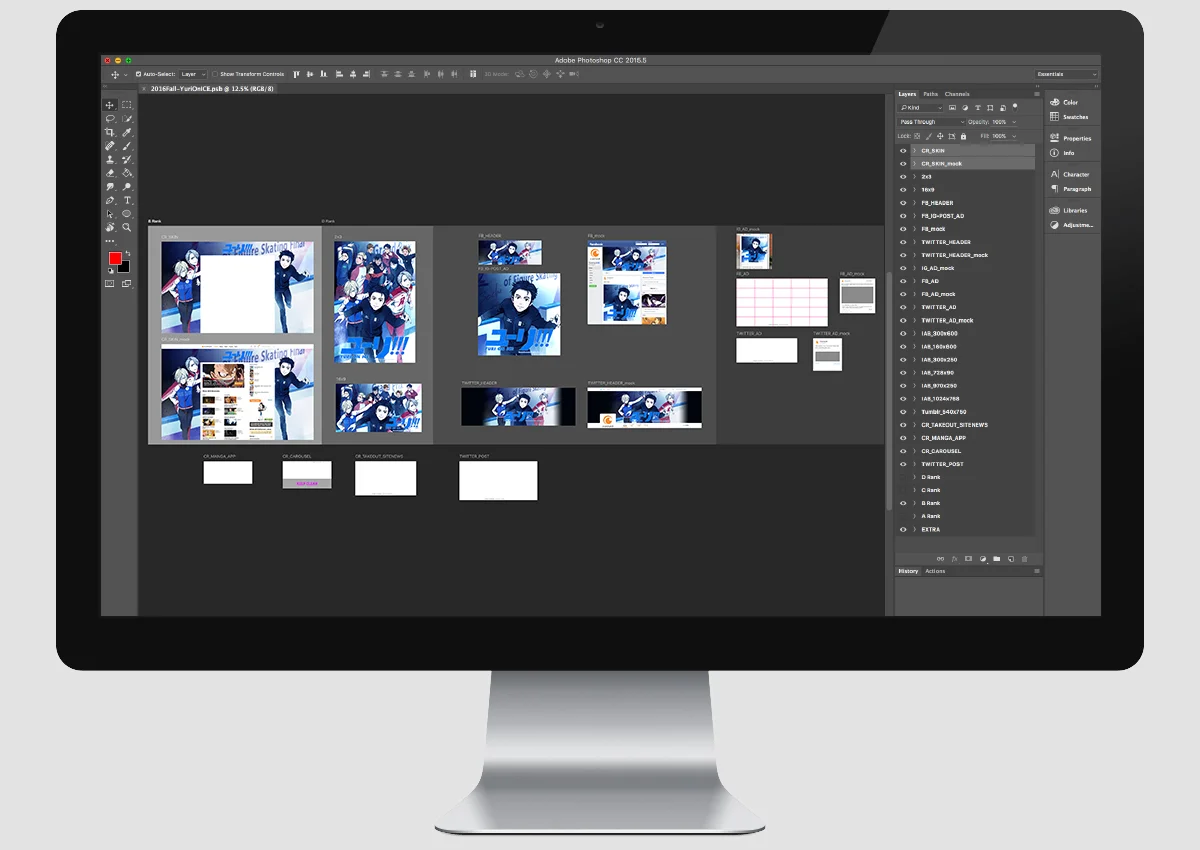Toggle the Auto-Select checkbox
The height and width of the screenshot is (850, 1200).
pos(138,74)
